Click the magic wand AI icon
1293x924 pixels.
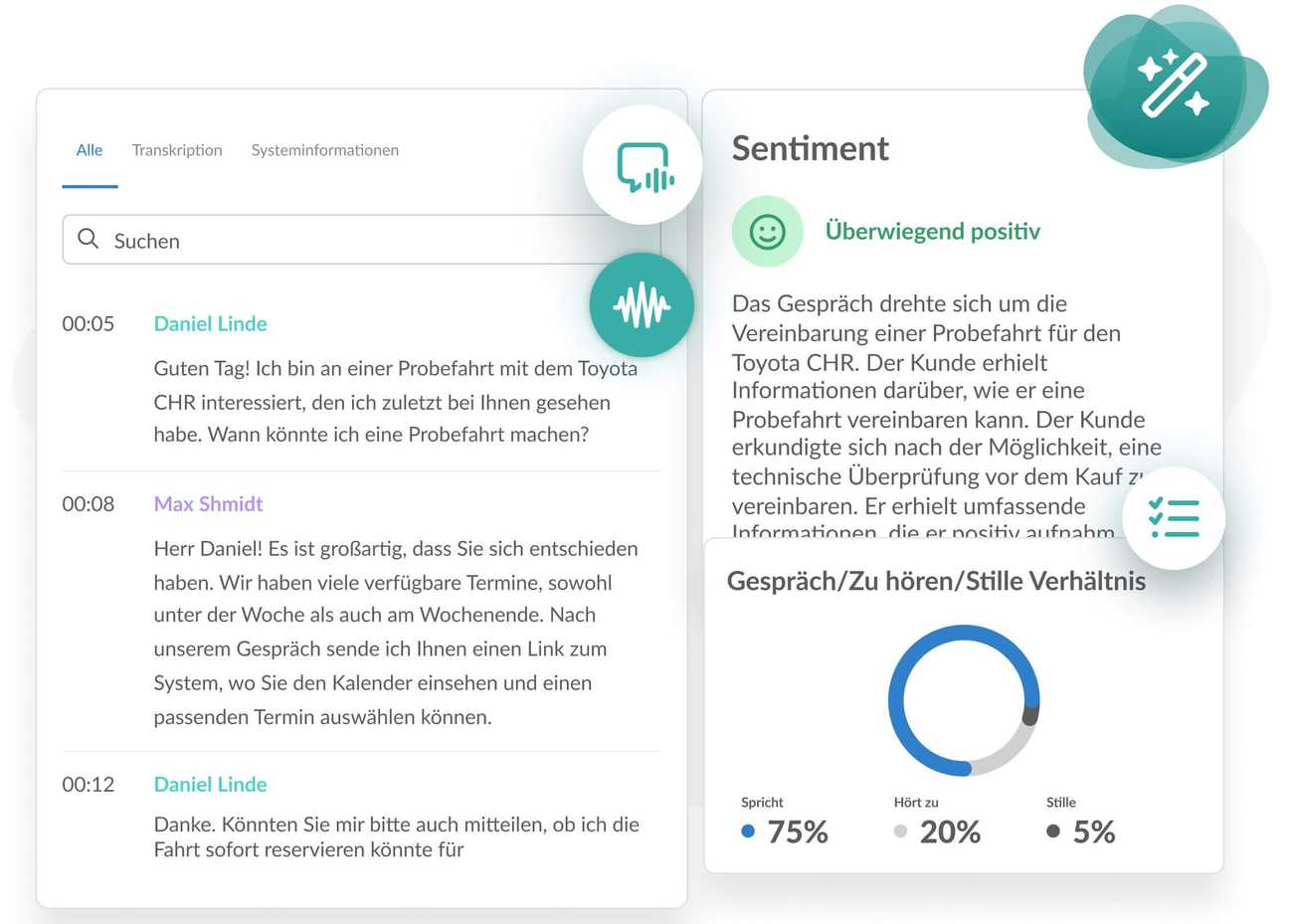point(1173,86)
